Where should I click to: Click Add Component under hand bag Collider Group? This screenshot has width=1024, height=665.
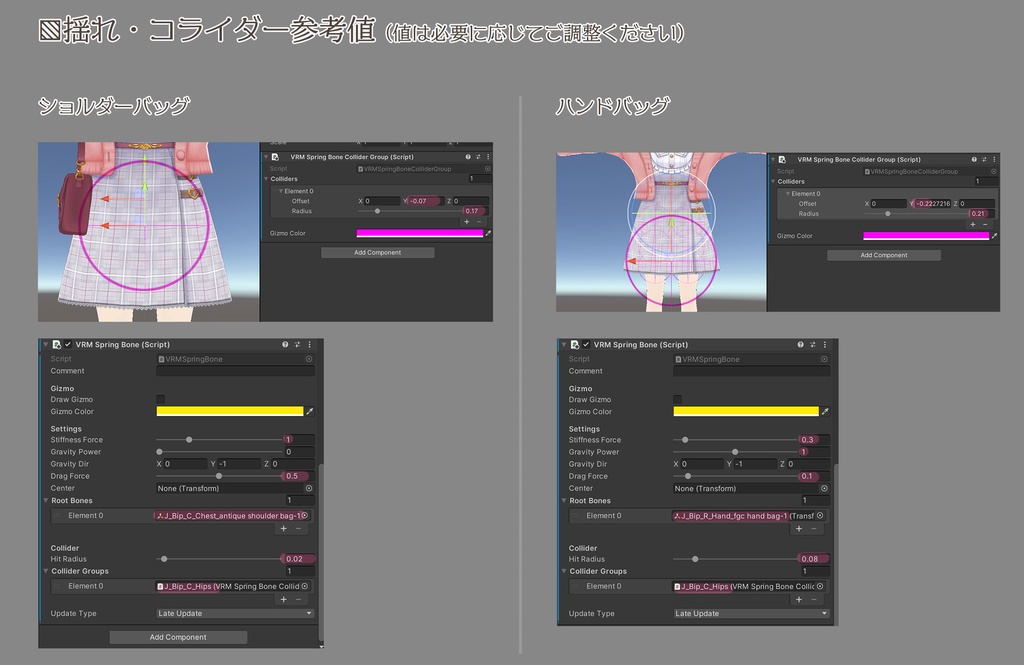click(x=884, y=255)
